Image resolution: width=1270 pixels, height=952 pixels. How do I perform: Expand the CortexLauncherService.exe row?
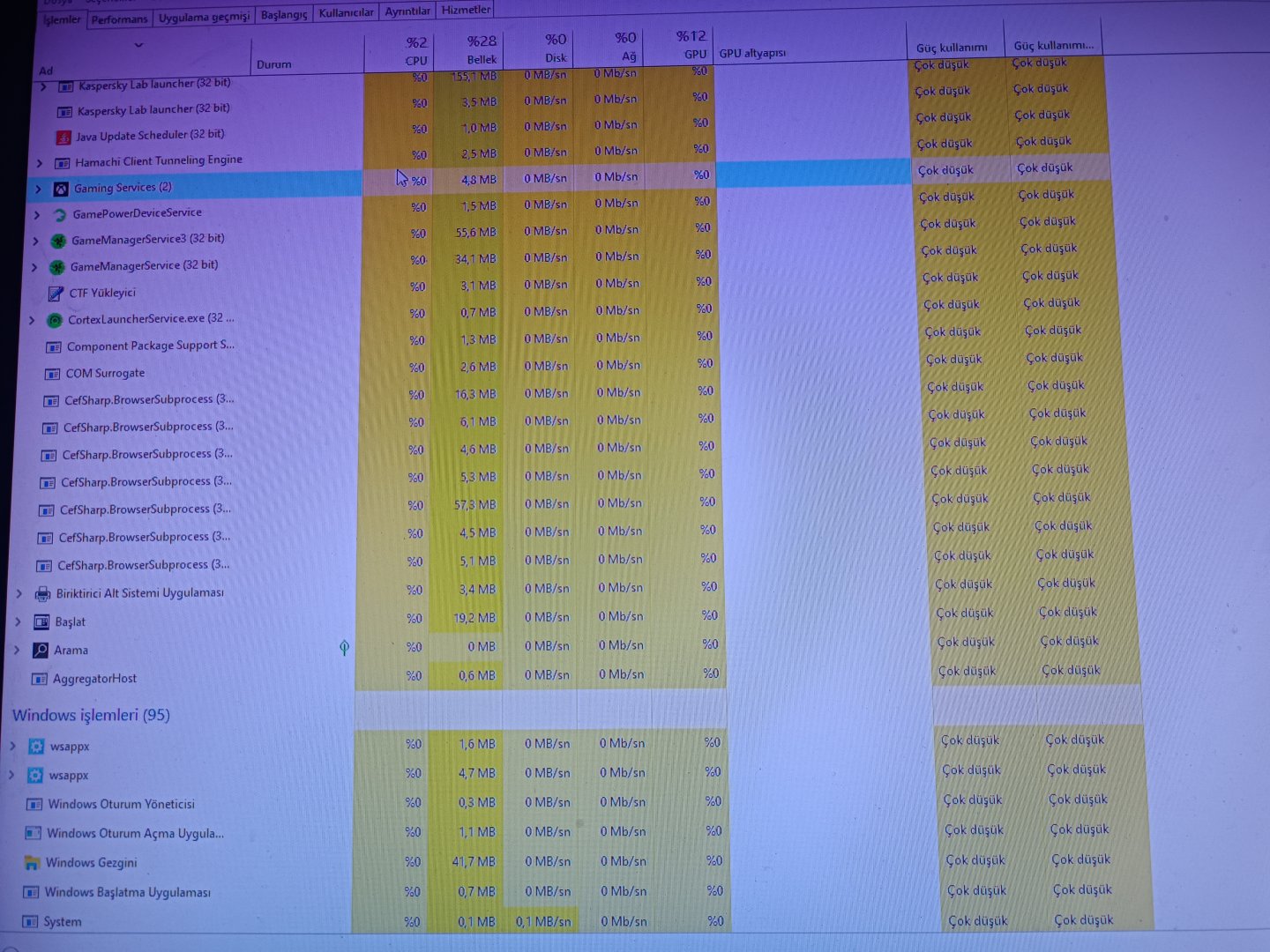tap(32, 321)
